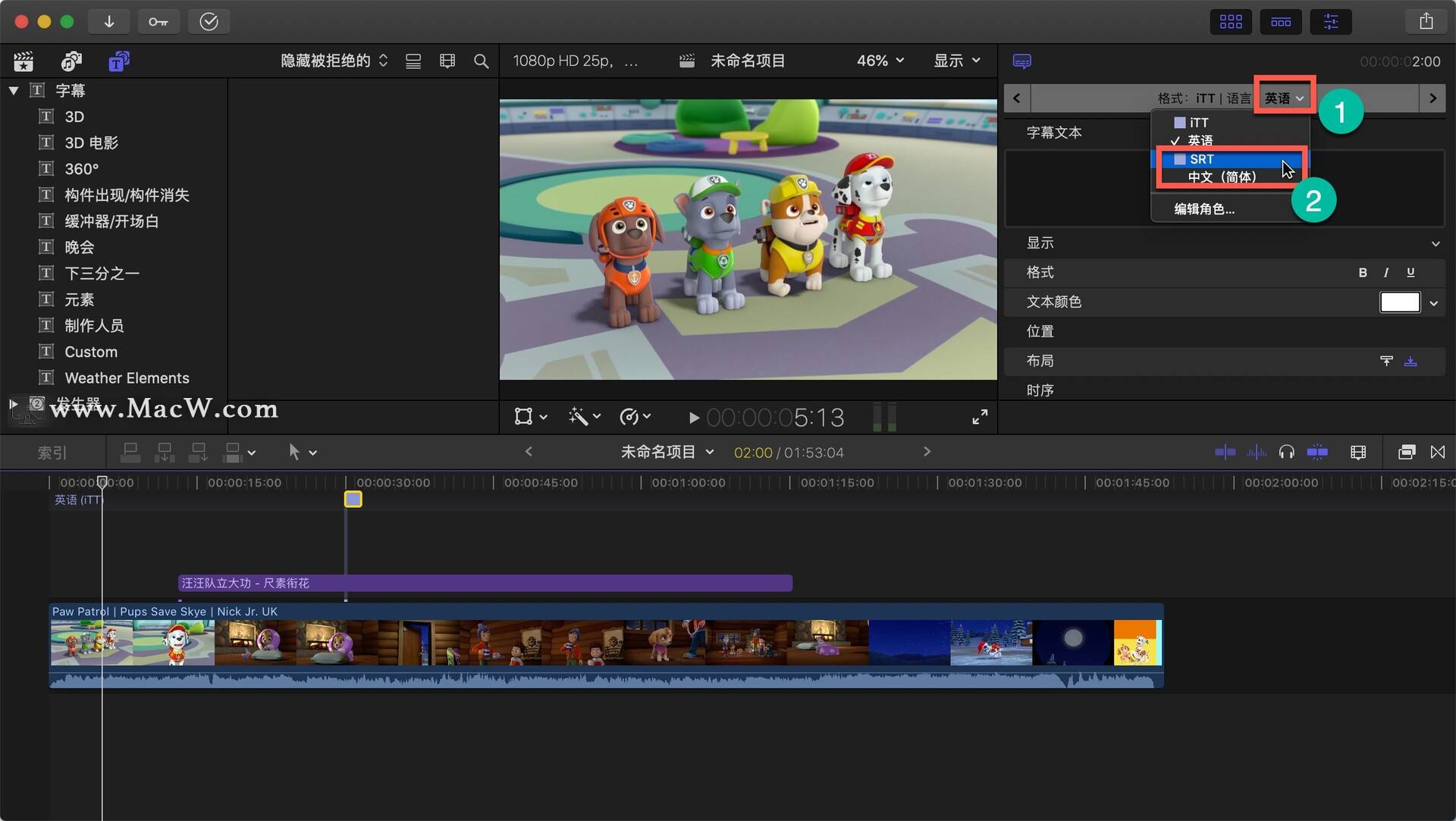Click 编辑角色... in the open menu
Screen dimensions: 1456x821
[1204, 209]
